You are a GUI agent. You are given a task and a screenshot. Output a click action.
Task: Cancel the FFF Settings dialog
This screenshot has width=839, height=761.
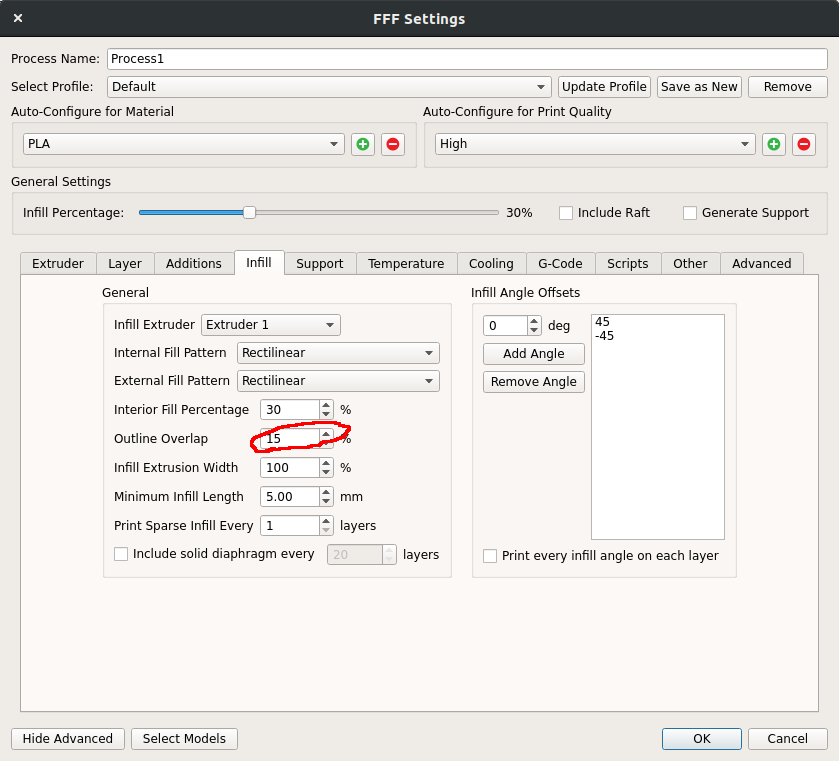click(788, 739)
